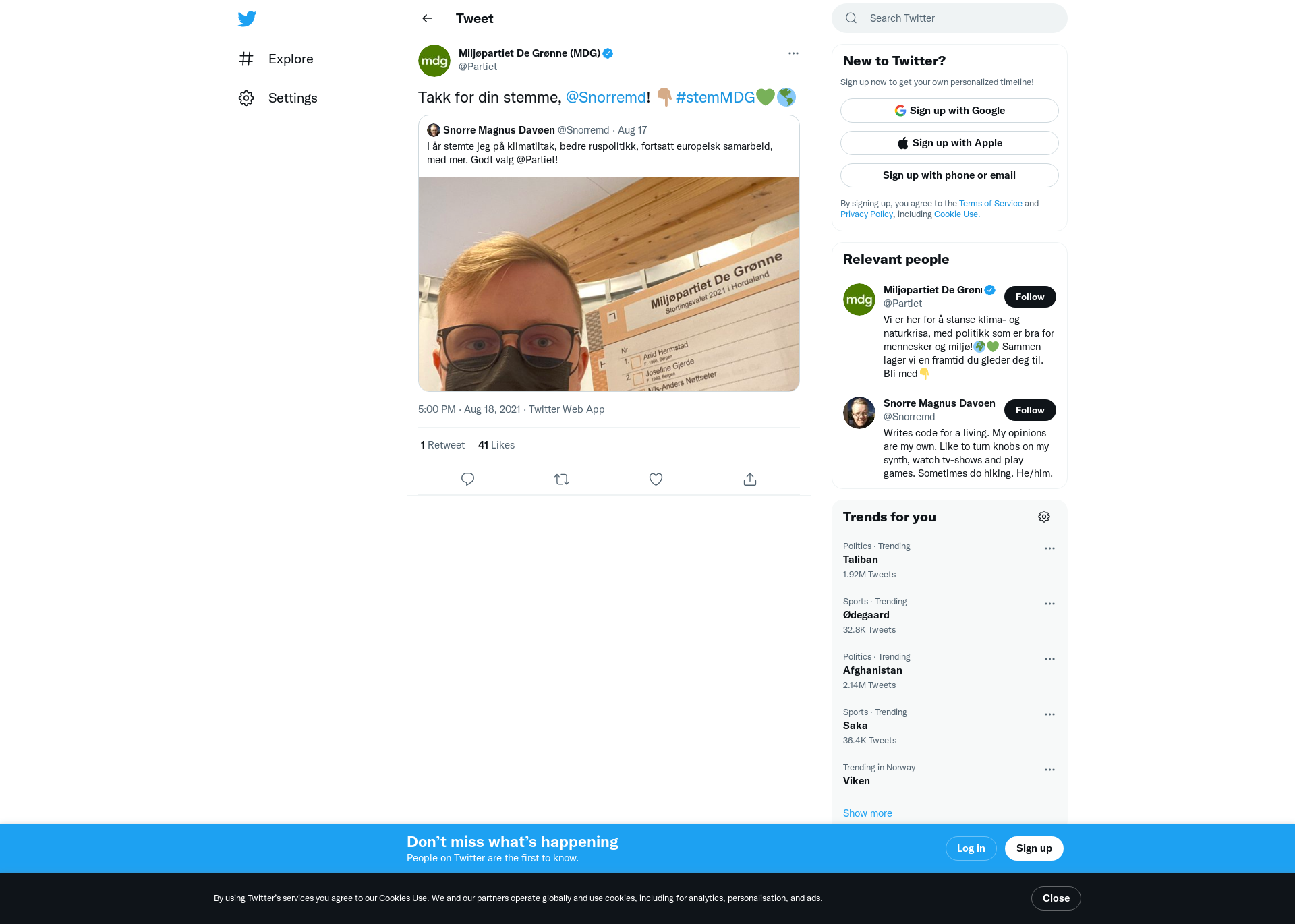Image resolution: width=1295 pixels, height=924 pixels.
Task: Open more options on the tweet
Action: [793, 53]
